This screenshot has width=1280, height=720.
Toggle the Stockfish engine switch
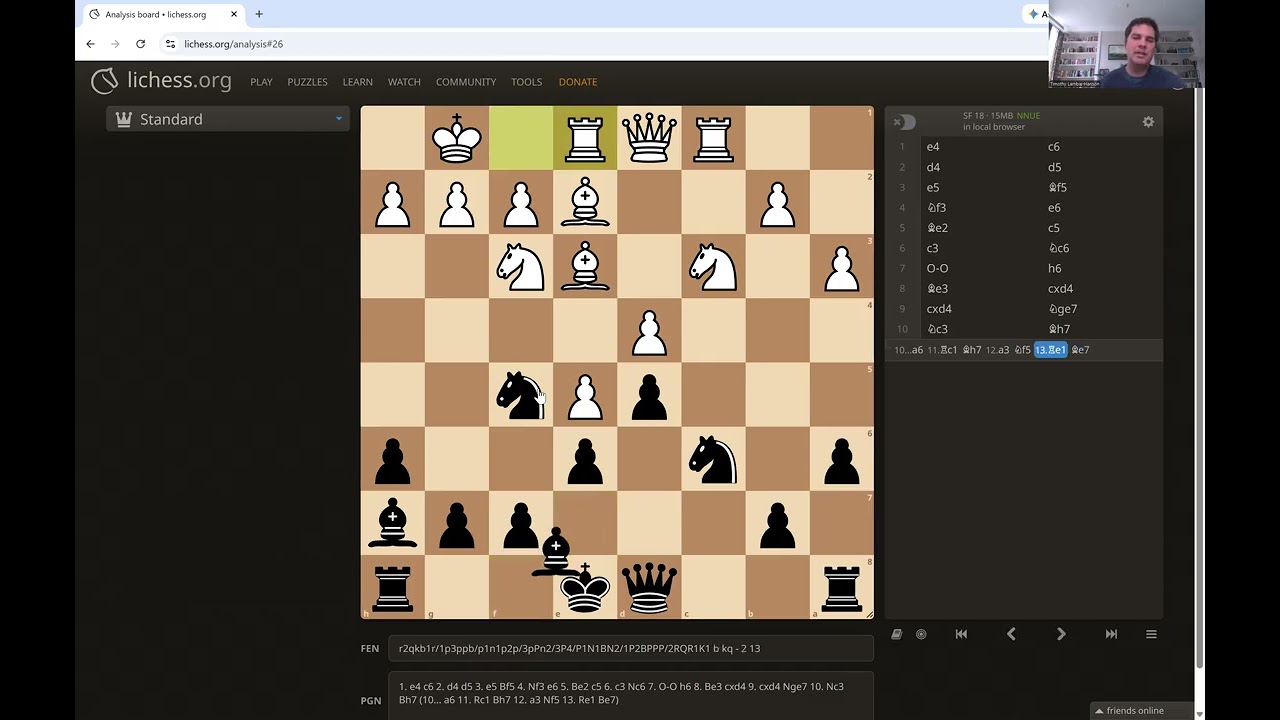[904, 122]
